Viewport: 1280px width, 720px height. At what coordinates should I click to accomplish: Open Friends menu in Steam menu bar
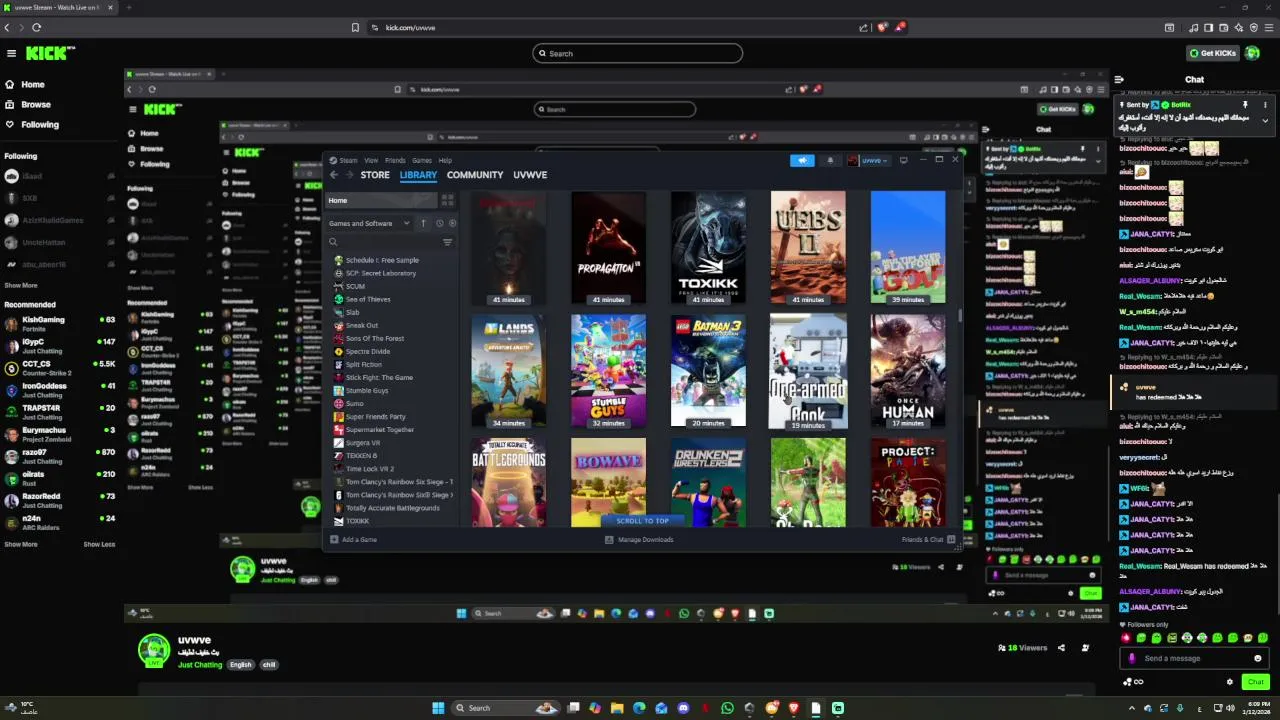[395, 160]
